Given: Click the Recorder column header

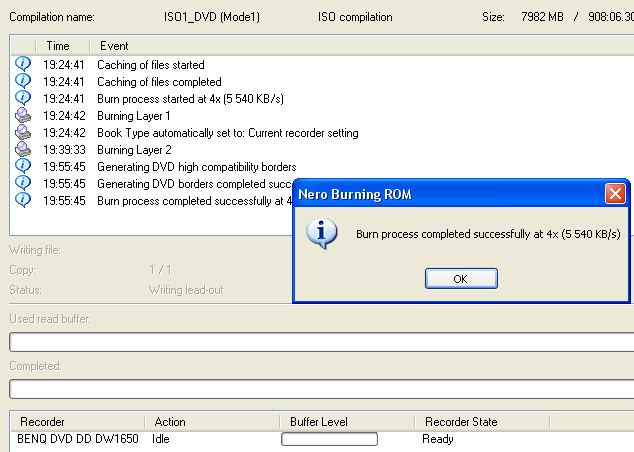Looking at the screenshot, I should [78, 422].
